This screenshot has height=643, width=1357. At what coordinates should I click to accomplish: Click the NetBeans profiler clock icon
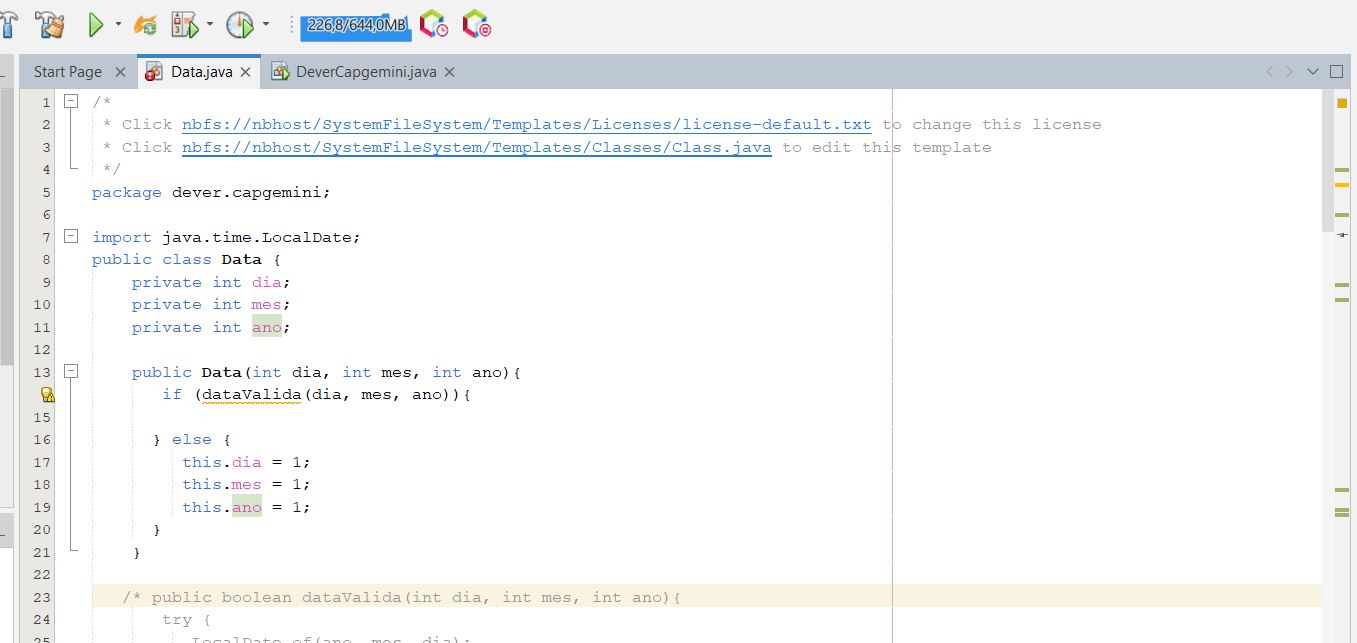pos(434,24)
